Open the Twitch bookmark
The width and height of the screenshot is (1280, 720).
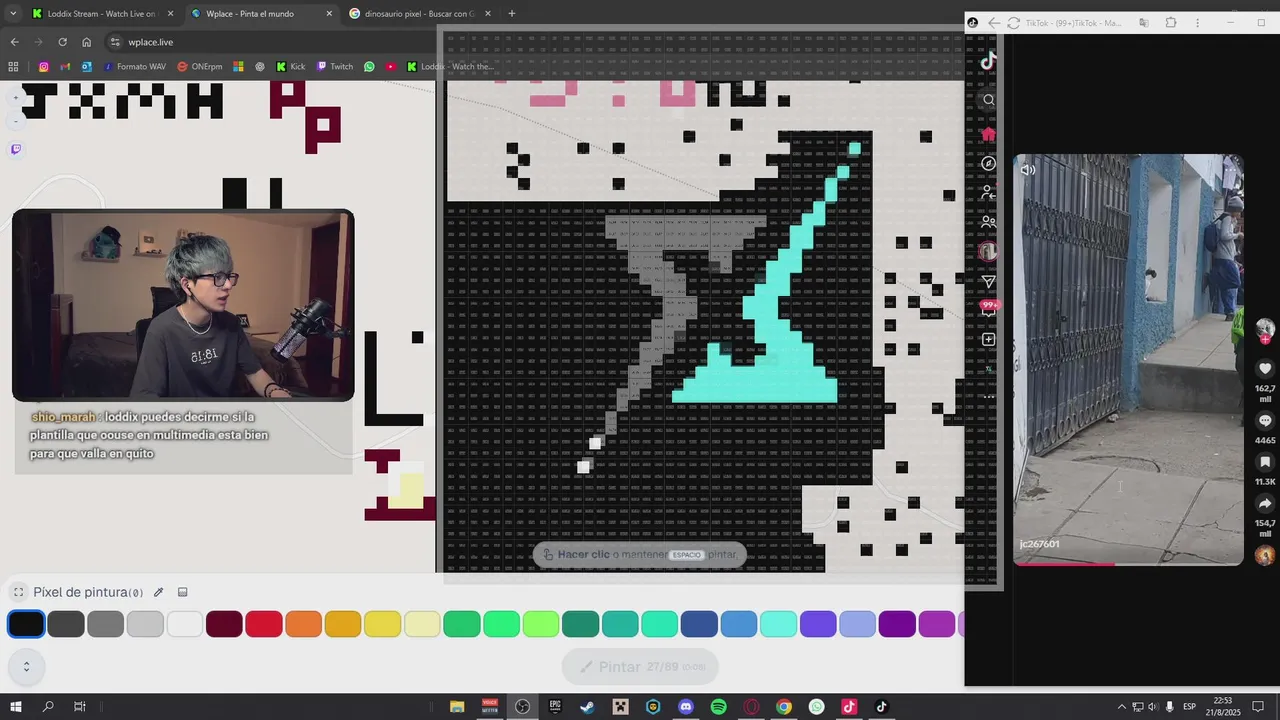point(335,67)
